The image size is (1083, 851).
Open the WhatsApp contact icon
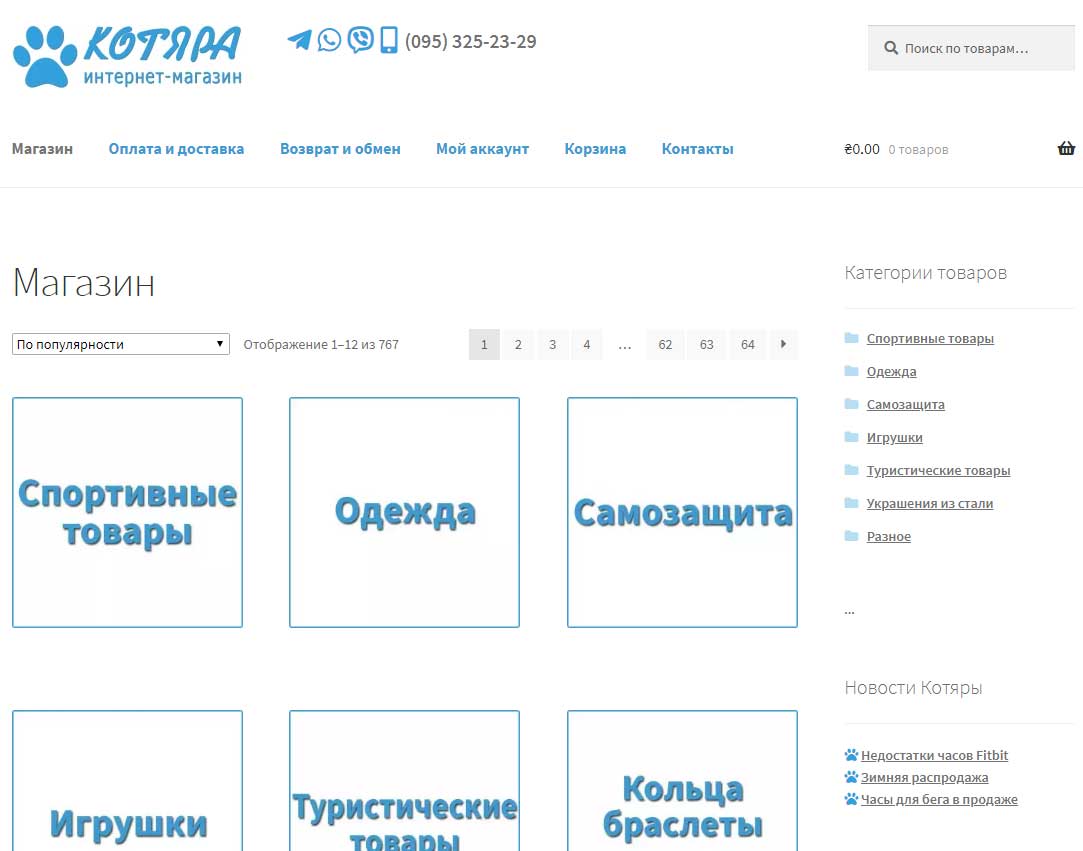point(329,40)
